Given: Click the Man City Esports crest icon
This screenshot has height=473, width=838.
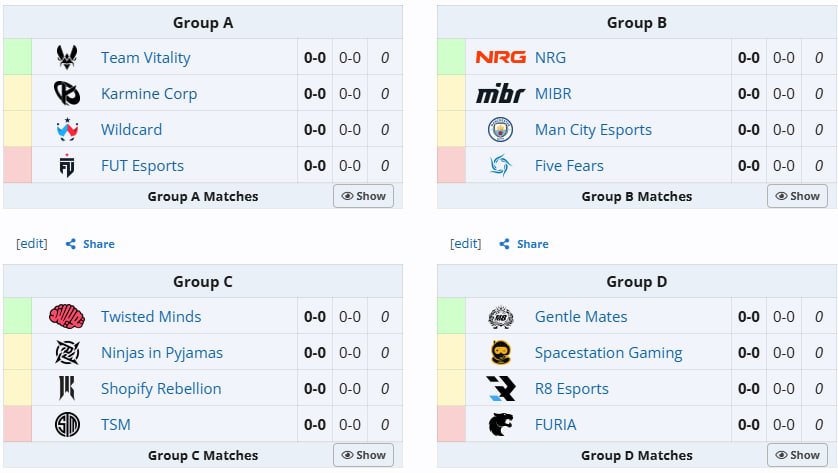Looking at the screenshot, I should click(x=500, y=129).
